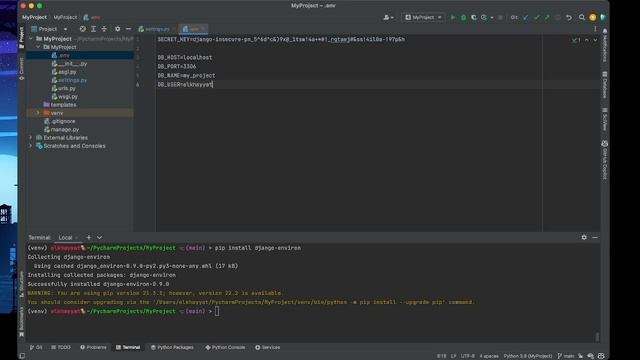Show Git history clock icon
Screen dimensions: 640x360
558,18
